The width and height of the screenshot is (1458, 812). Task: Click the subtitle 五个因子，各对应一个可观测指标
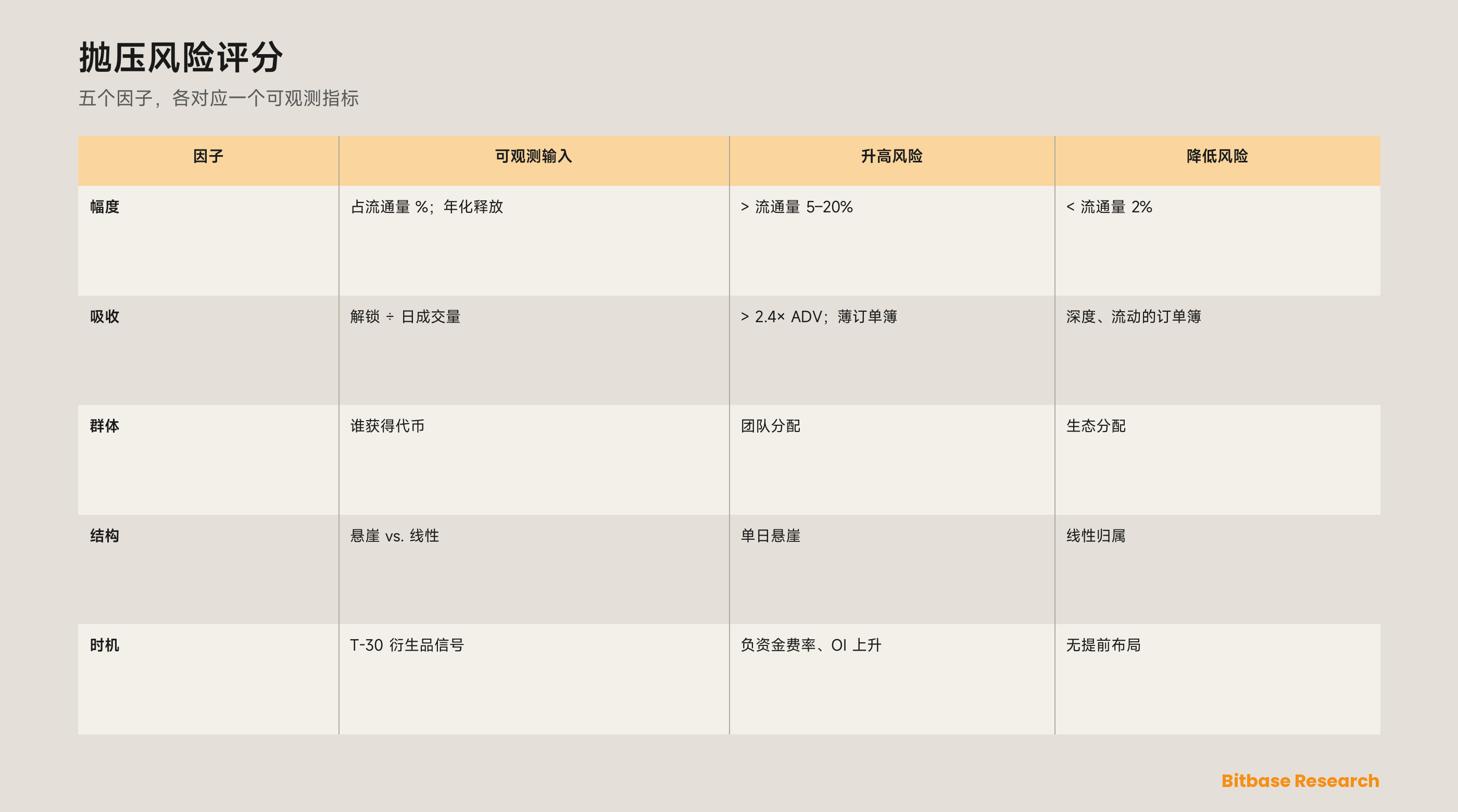point(219,98)
